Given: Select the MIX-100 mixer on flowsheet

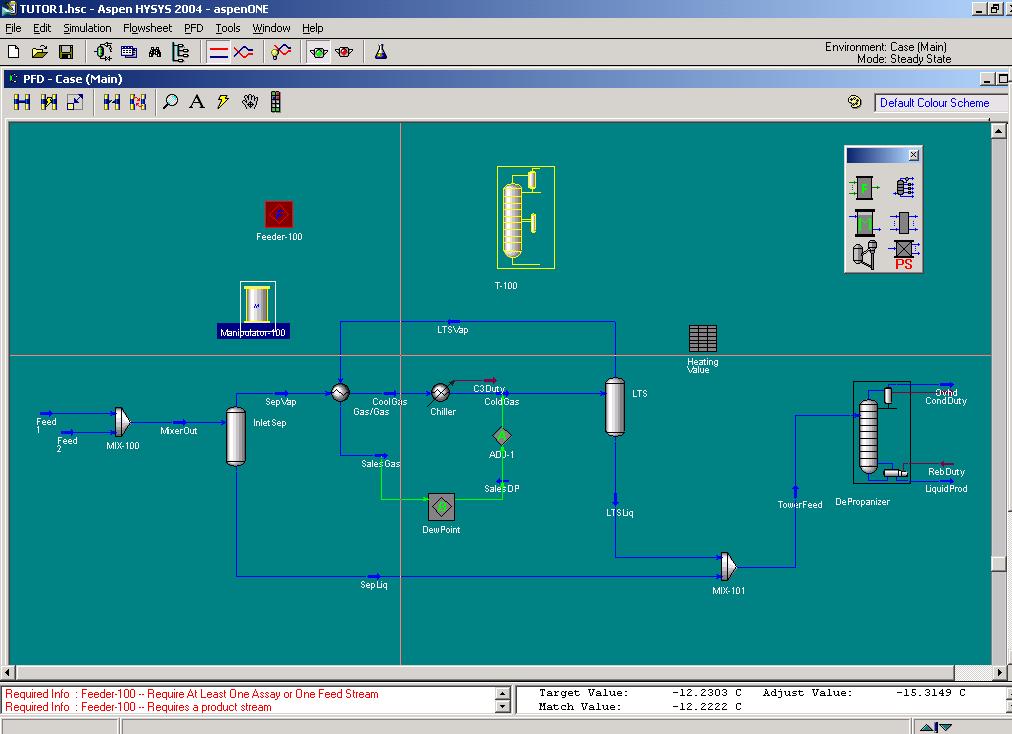Looking at the screenshot, I should [123, 422].
